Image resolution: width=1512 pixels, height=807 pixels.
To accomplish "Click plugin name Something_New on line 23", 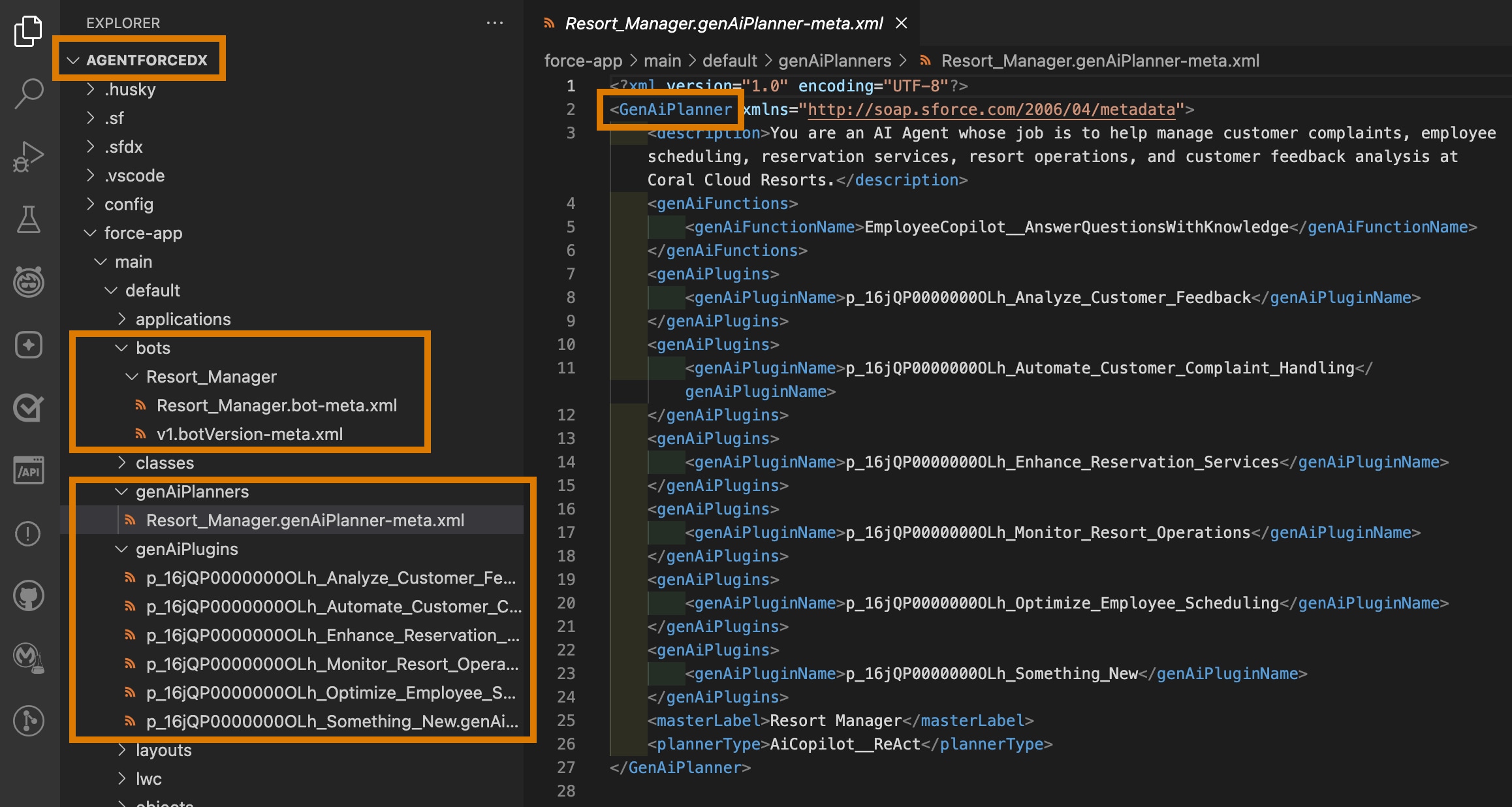I will [x=992, y=673].
